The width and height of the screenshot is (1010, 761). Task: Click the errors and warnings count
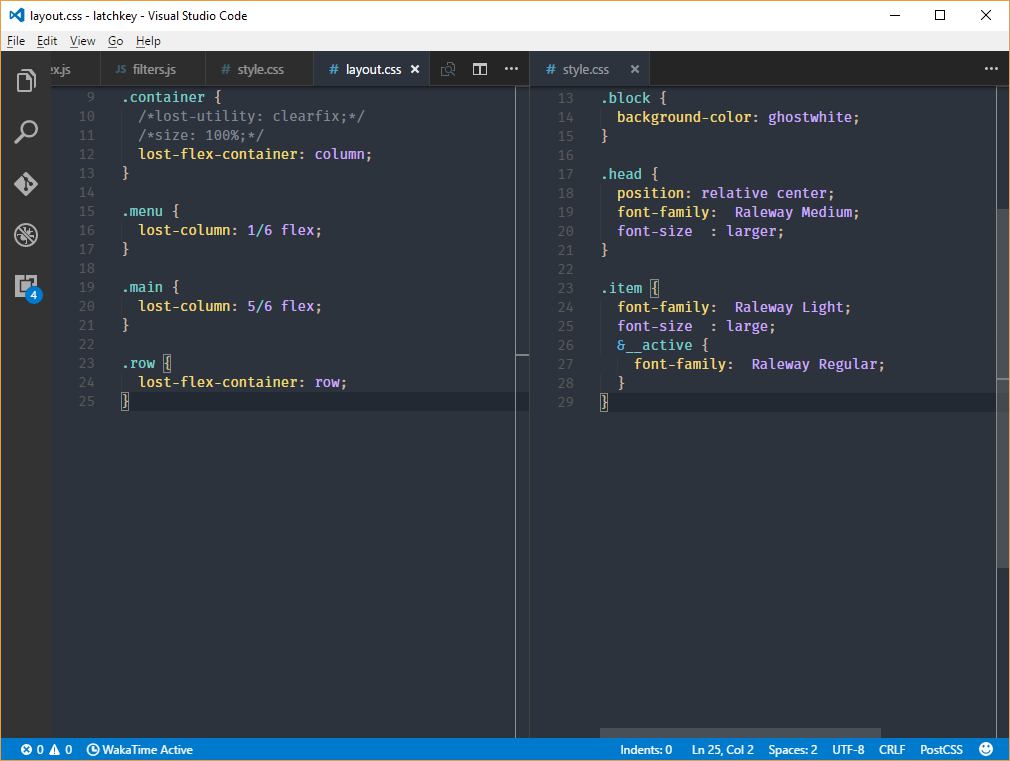click(x=46, y=749)
